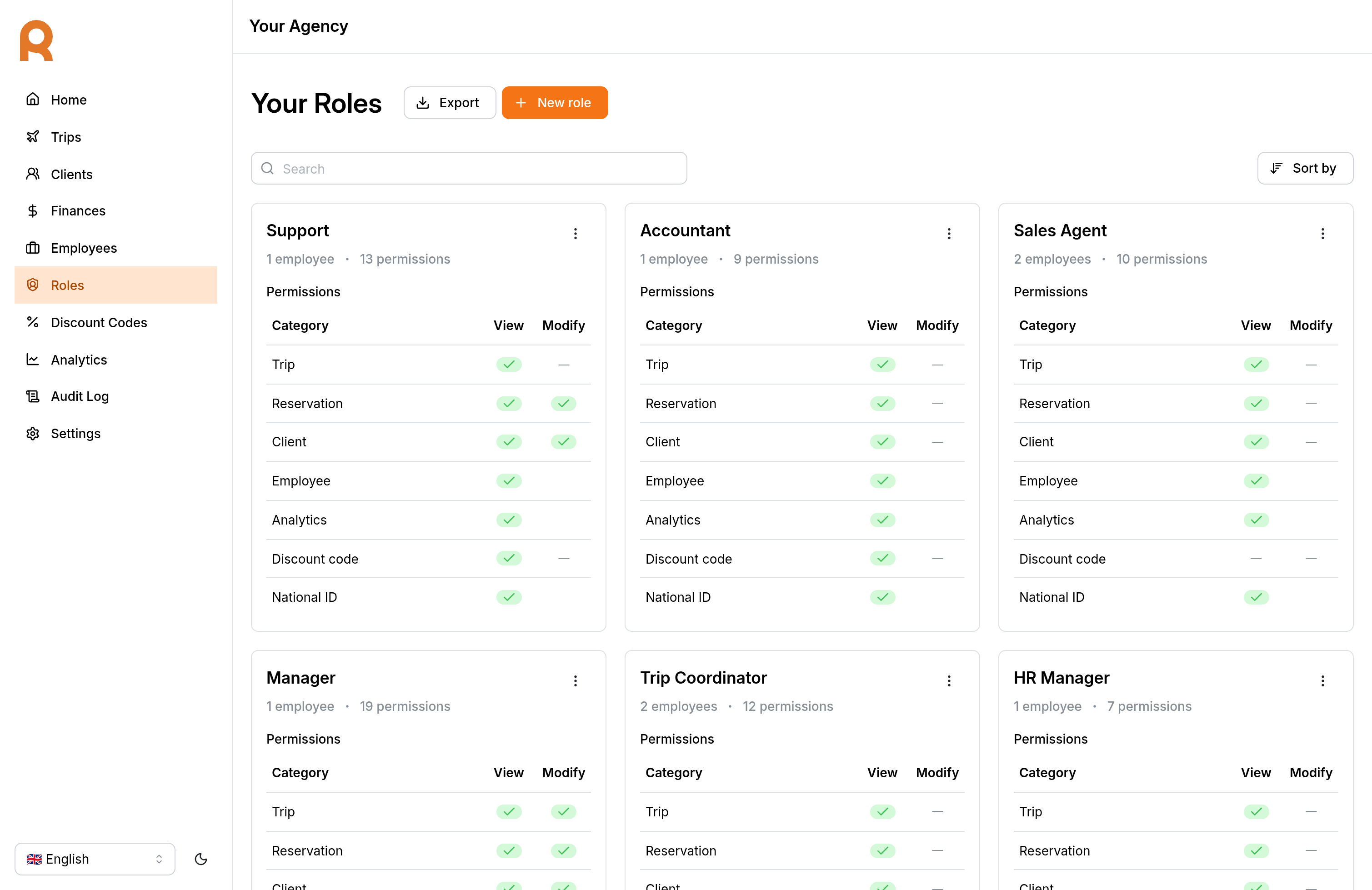This screenshot has width=1372, height=890.
Task: Toggle Support Reservation Modify checkmark
Action: pos(563,403)
